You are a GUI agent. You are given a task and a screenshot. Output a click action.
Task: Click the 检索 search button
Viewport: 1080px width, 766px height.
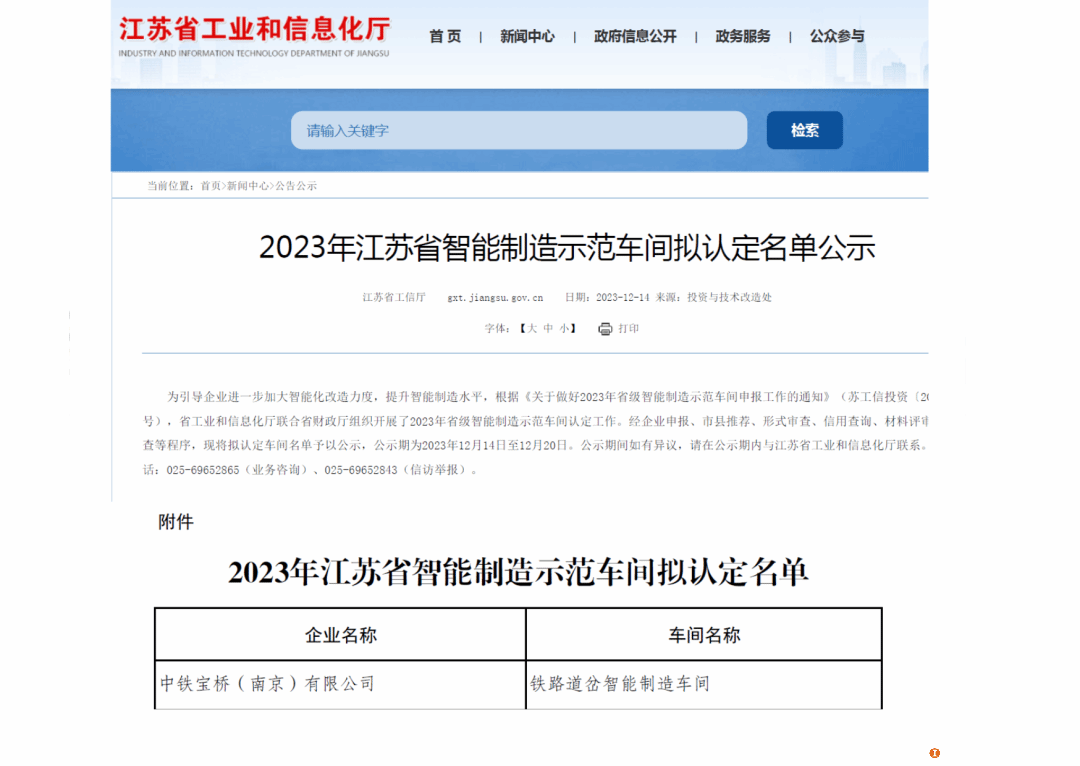click(804, 130)
